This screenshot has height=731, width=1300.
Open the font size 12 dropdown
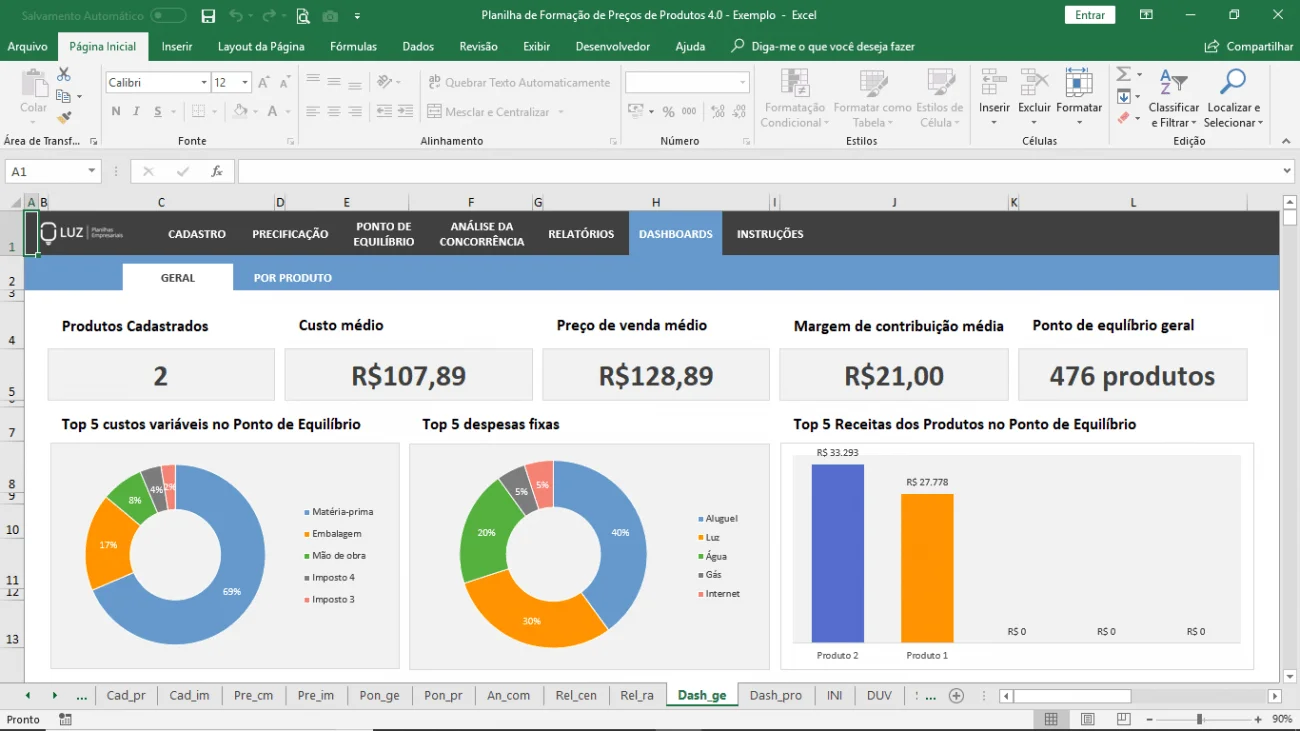(245, 83)
